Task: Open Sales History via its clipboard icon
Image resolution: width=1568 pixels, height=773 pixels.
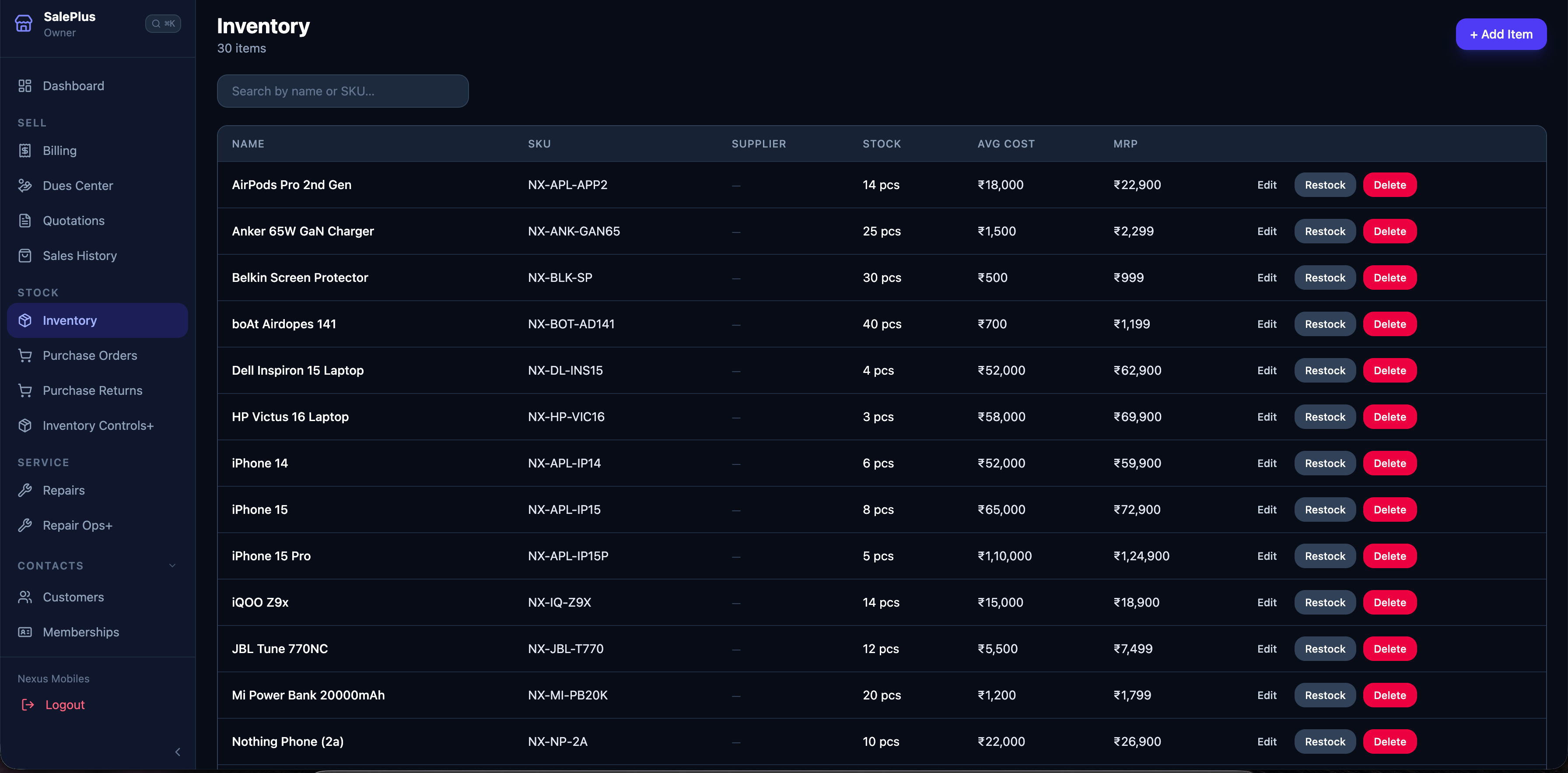Action: [x=25, y=256]
